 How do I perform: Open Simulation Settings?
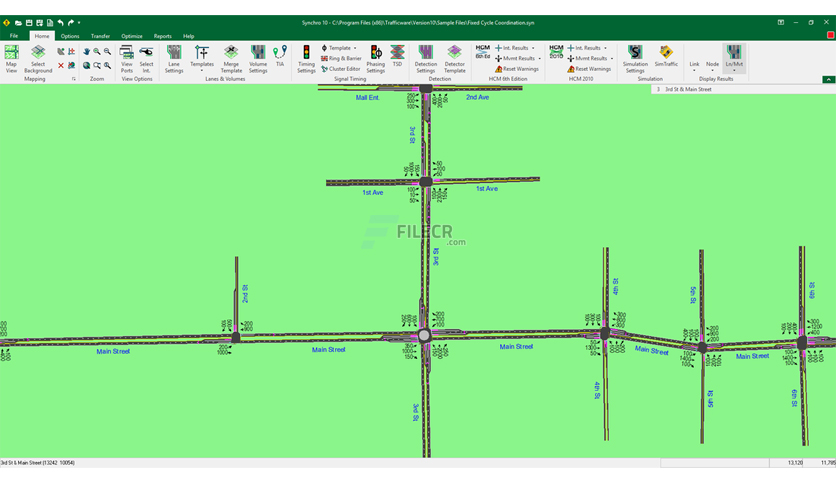pyautogui.click(x=635, y=59)
